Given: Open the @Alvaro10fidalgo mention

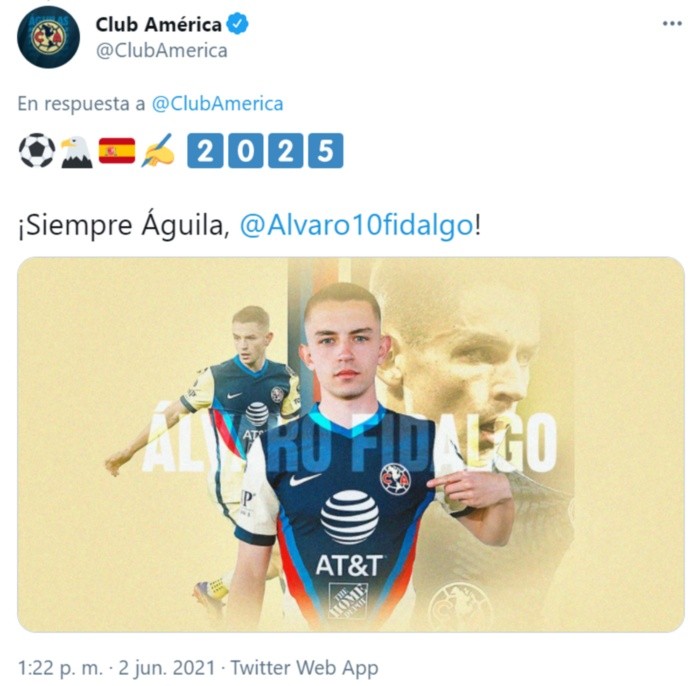Looking at the screenshot, I should click(356, 225).
